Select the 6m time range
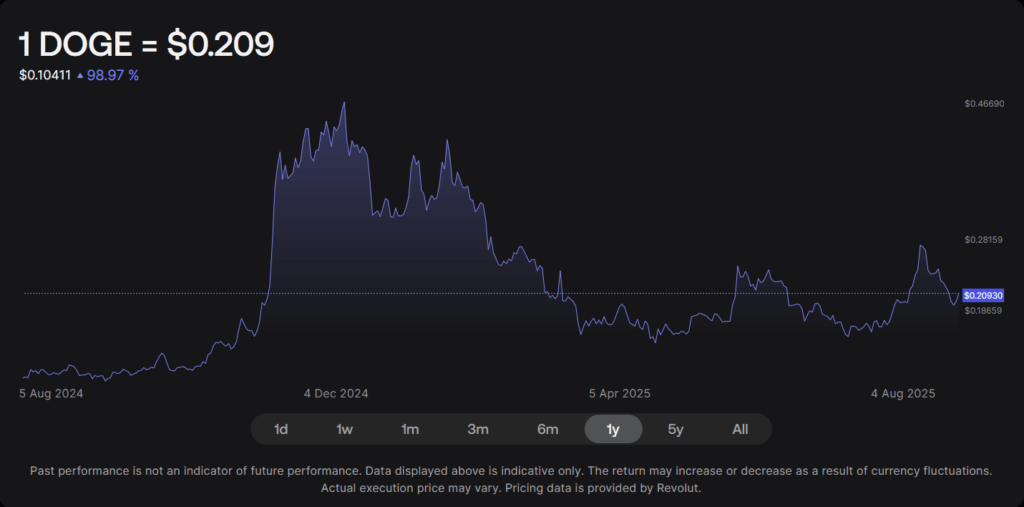Screen dimensions: 1024x507 [x=547, y=429]
